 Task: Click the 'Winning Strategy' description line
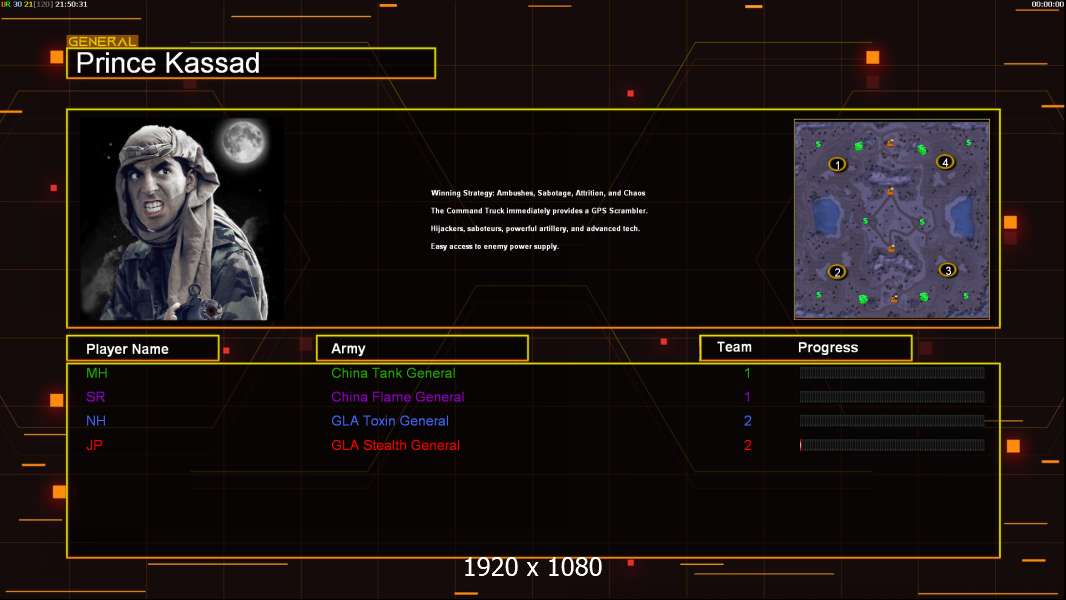(538, 193)
